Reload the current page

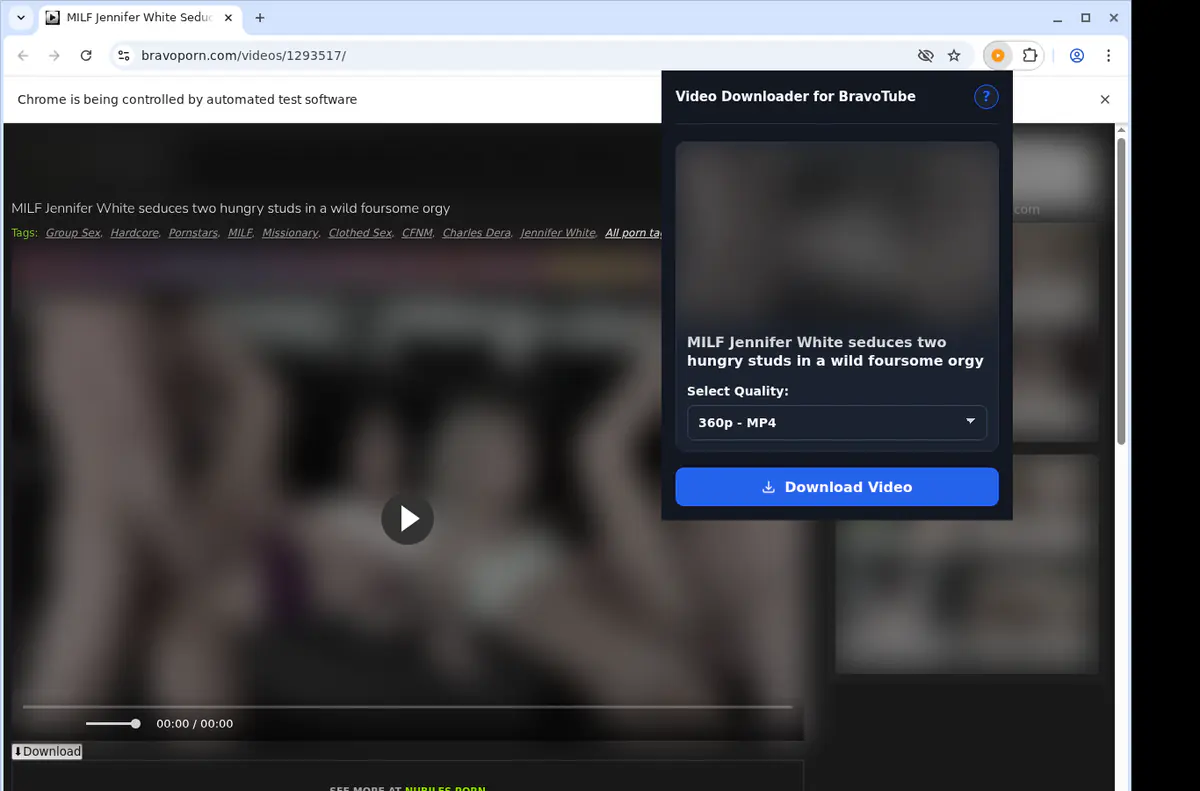coord(86,56)
